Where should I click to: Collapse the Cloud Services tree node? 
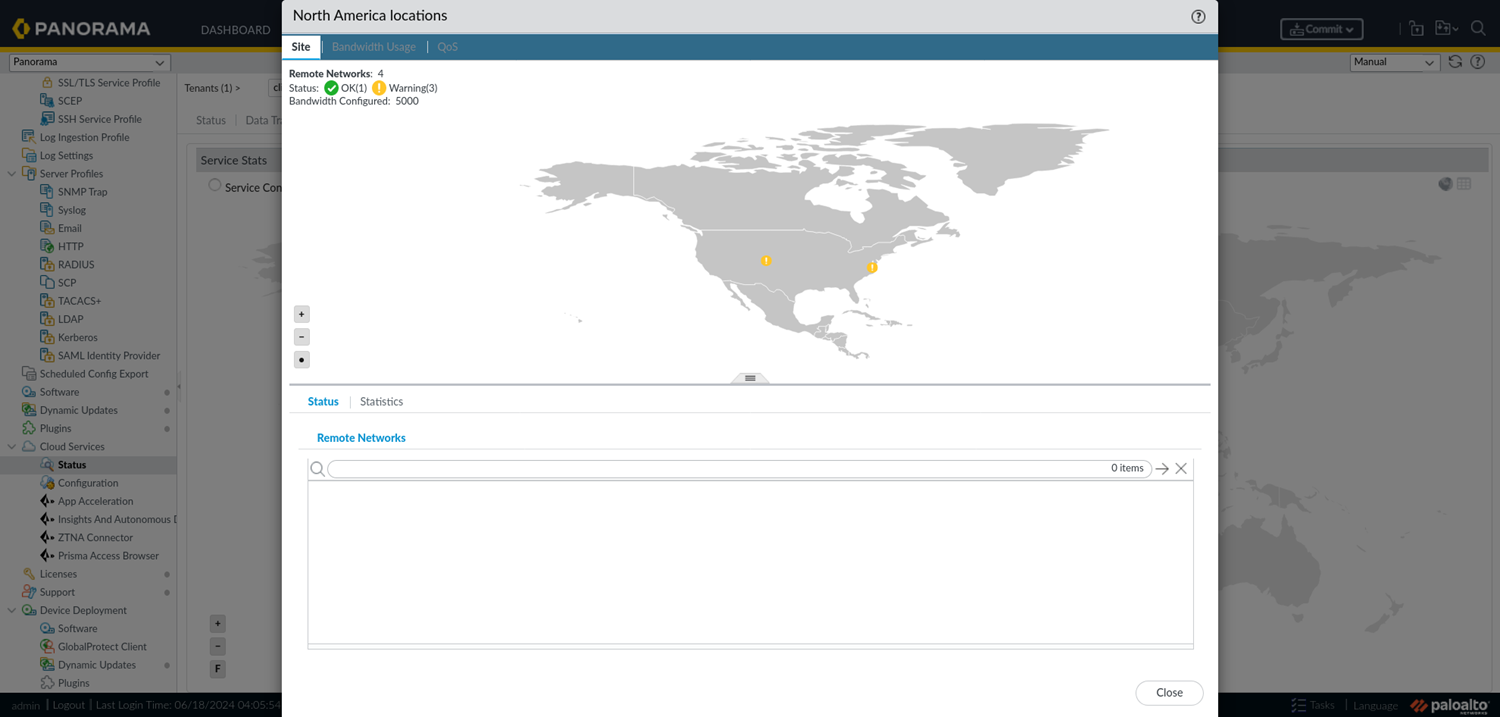[x=12, y=447]
